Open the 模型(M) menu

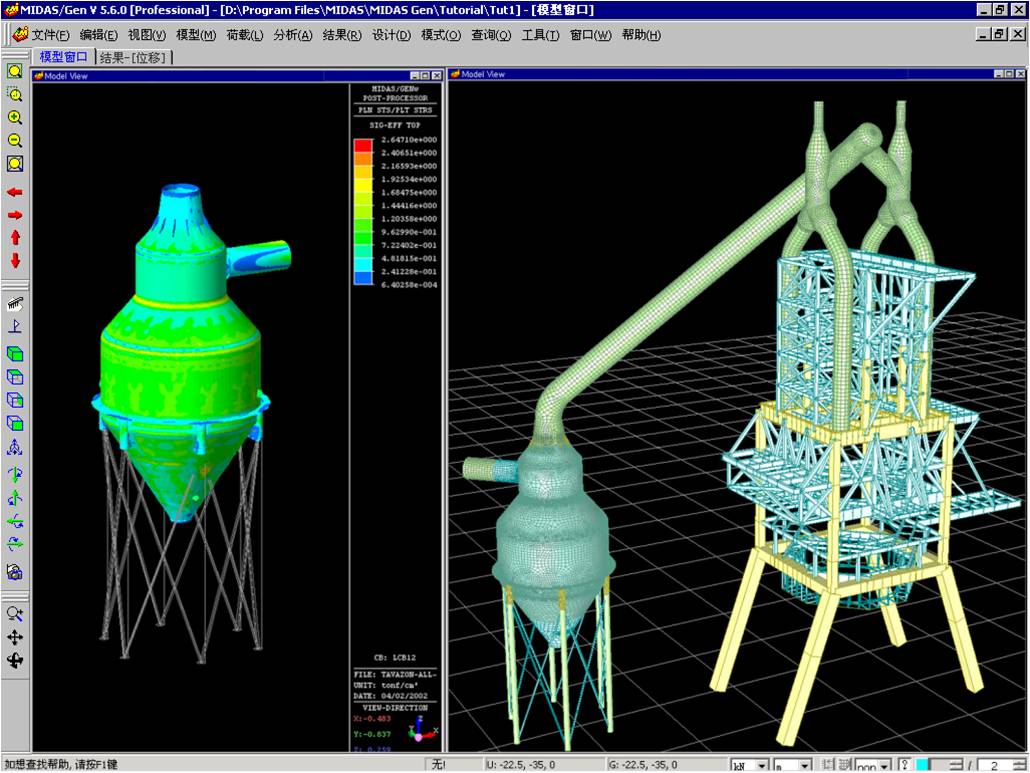tap(196, 35)
